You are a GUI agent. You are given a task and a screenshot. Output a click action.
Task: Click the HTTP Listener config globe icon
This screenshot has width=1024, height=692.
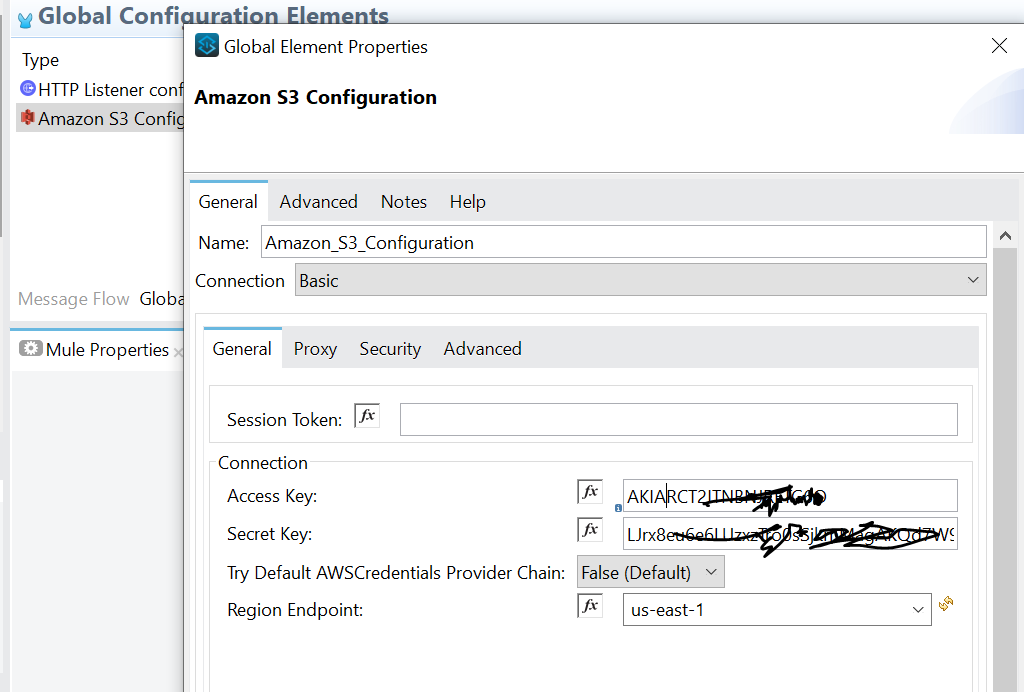tap(29, 89)
